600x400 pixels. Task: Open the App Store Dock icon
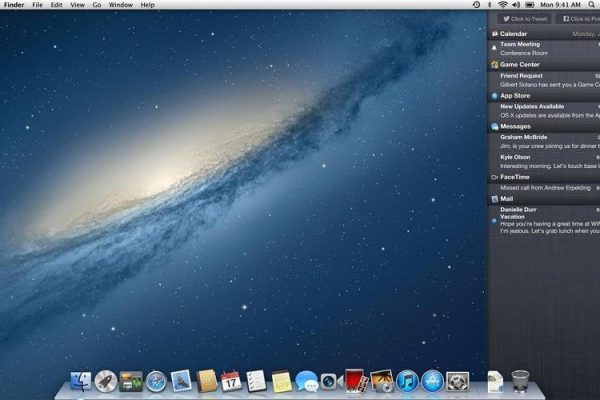click(432, 380)
